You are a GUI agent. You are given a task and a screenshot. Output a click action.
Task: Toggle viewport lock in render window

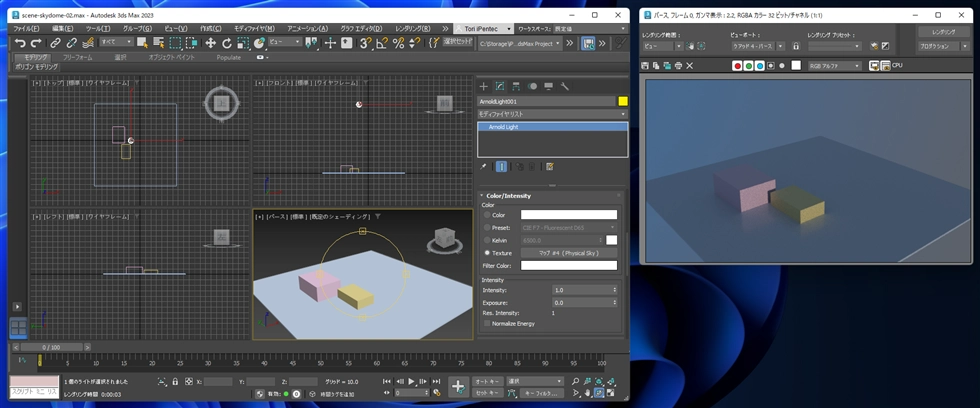click(x=796, y=46)
